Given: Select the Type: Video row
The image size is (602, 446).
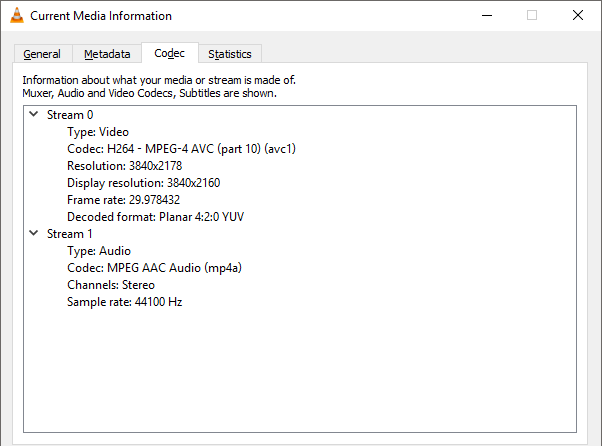Looking at the screenshot, I should (98, 132).
